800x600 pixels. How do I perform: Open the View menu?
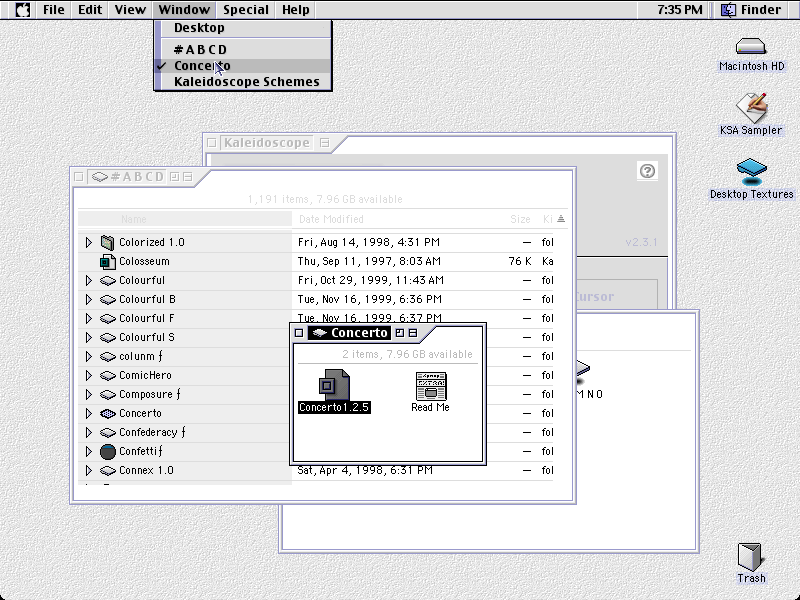click(x=130, y=10)
